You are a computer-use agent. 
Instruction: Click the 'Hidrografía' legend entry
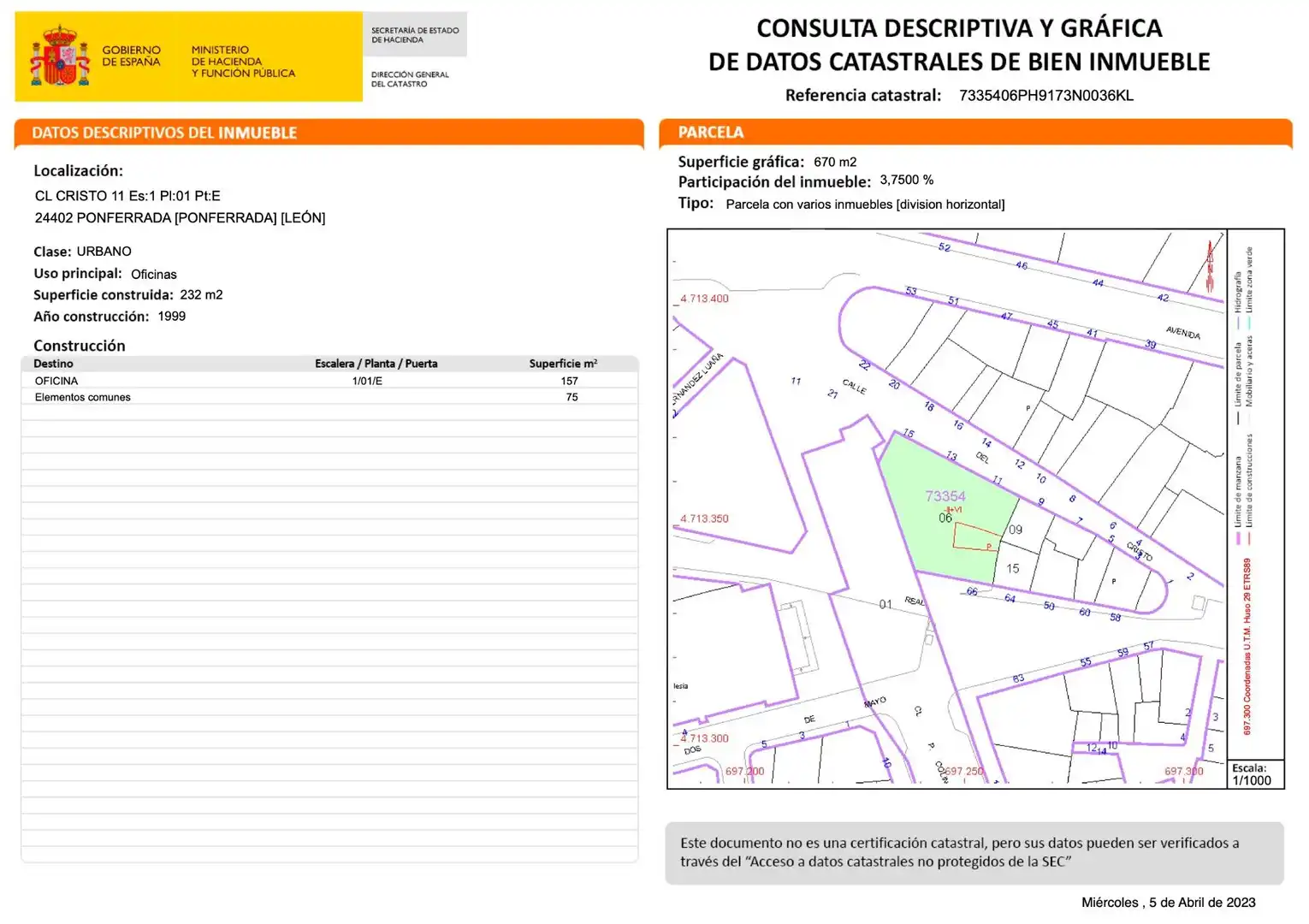point(1237,293)
